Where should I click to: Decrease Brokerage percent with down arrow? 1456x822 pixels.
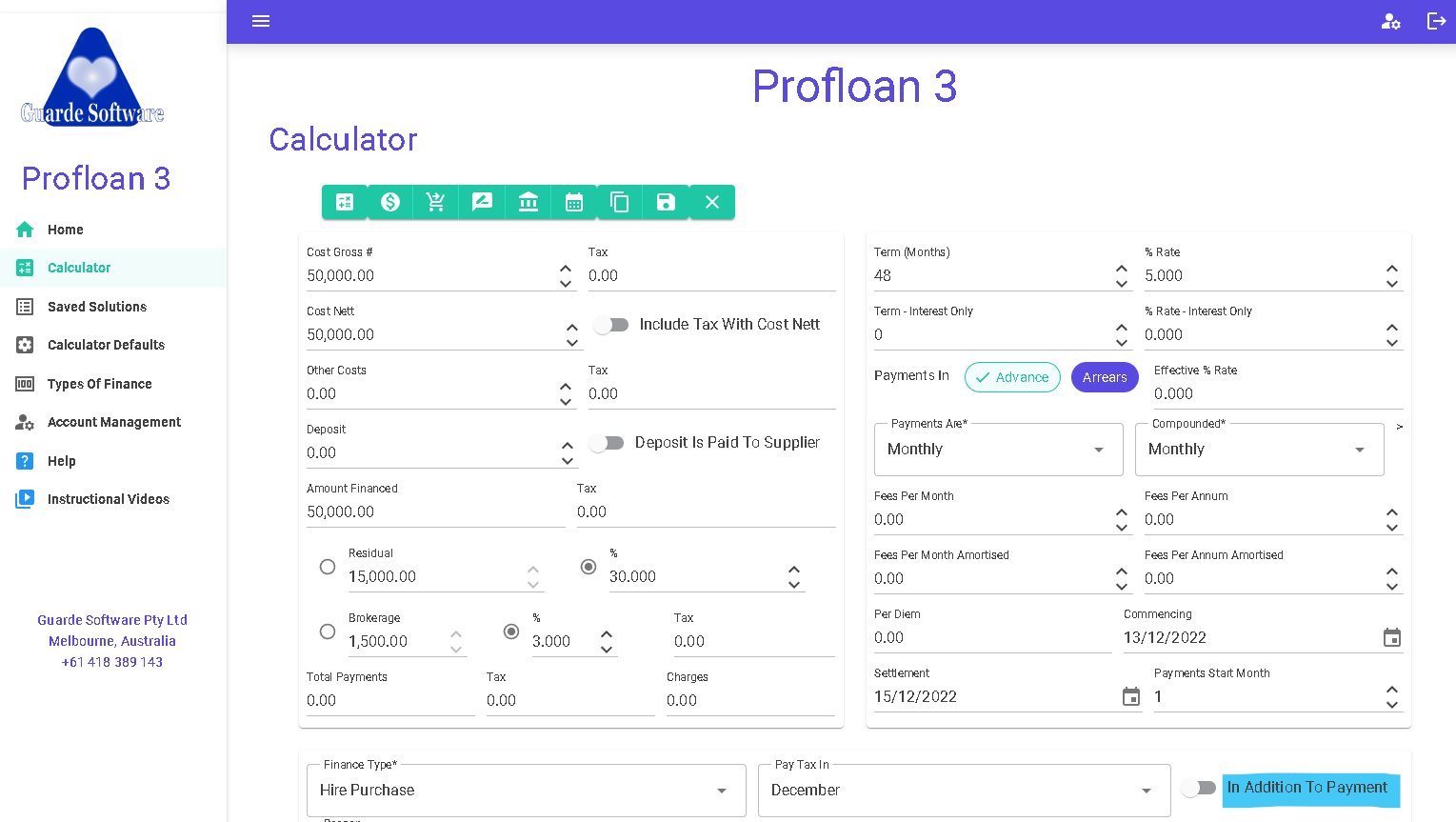tap(607, 650)
